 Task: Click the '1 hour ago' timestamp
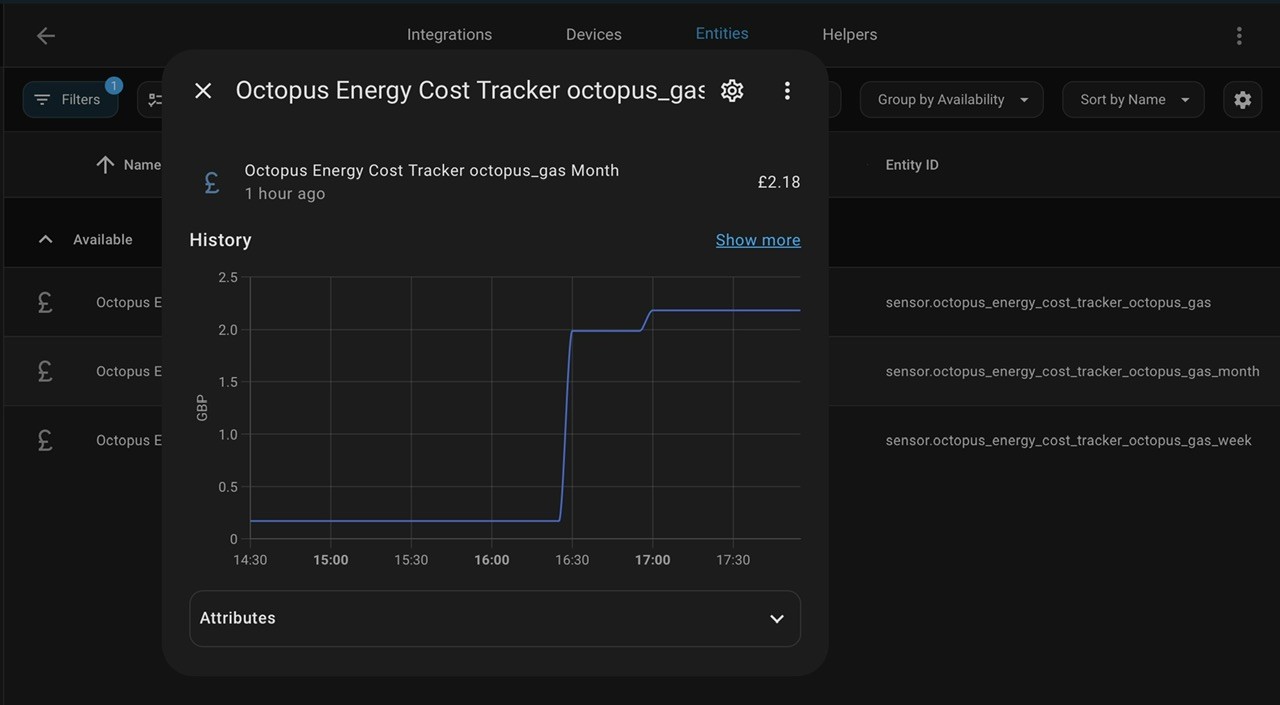tap(285, 194)
